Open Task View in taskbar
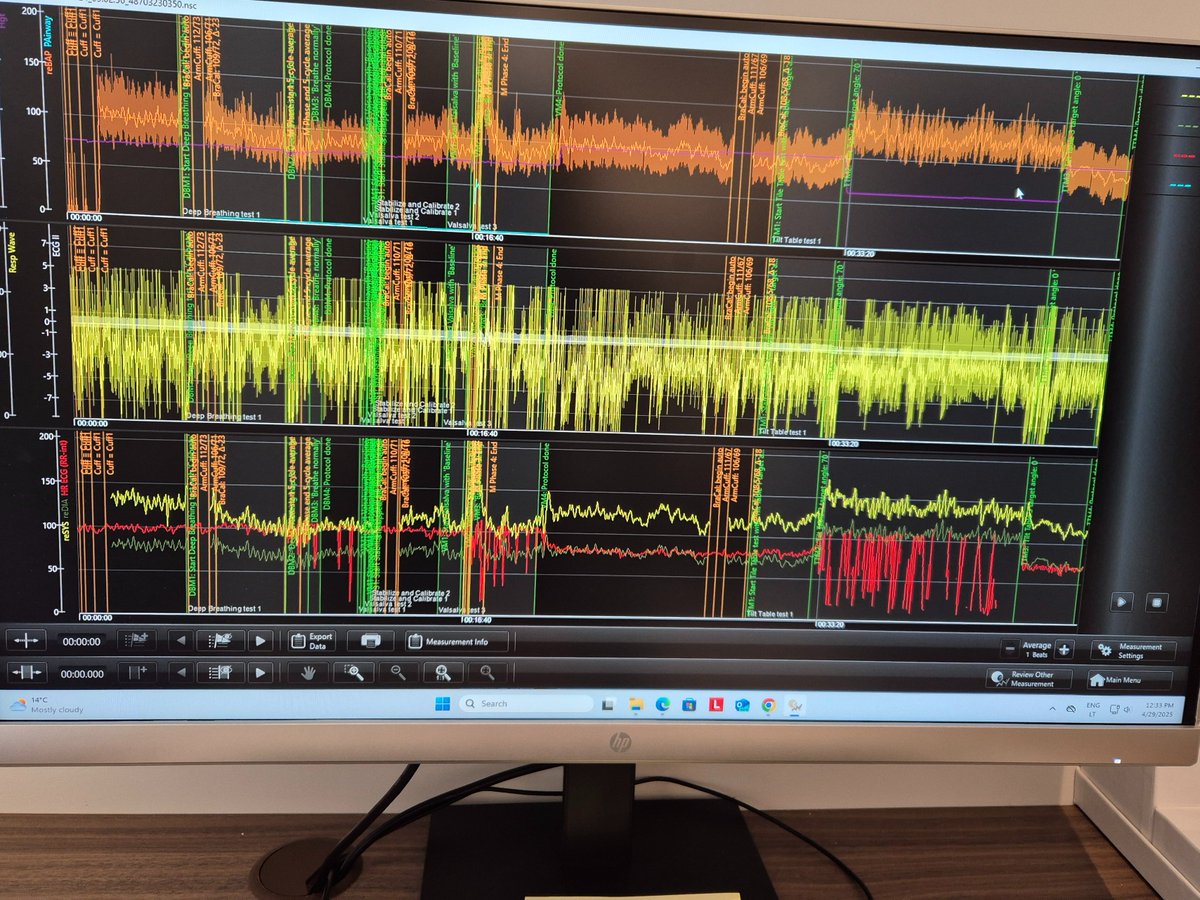 (607, 705)
